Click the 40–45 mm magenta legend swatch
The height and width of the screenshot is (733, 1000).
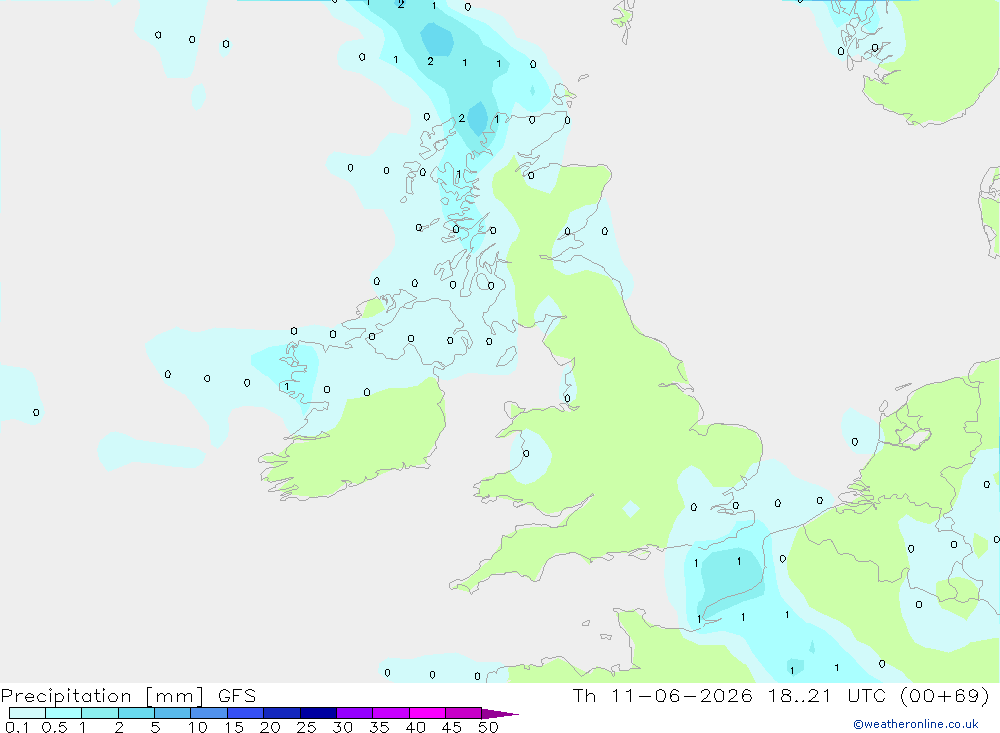[427, 713]
